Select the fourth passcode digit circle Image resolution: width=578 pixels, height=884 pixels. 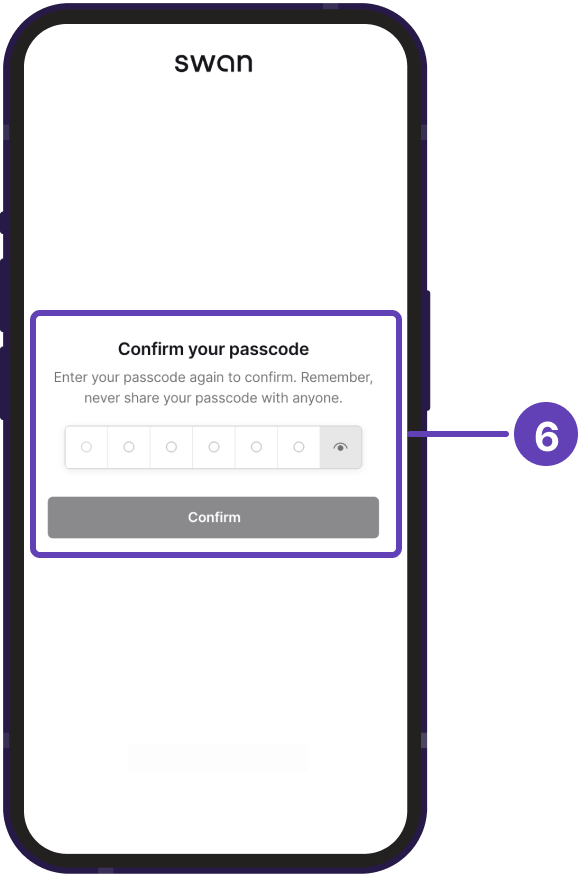[214, 447]
